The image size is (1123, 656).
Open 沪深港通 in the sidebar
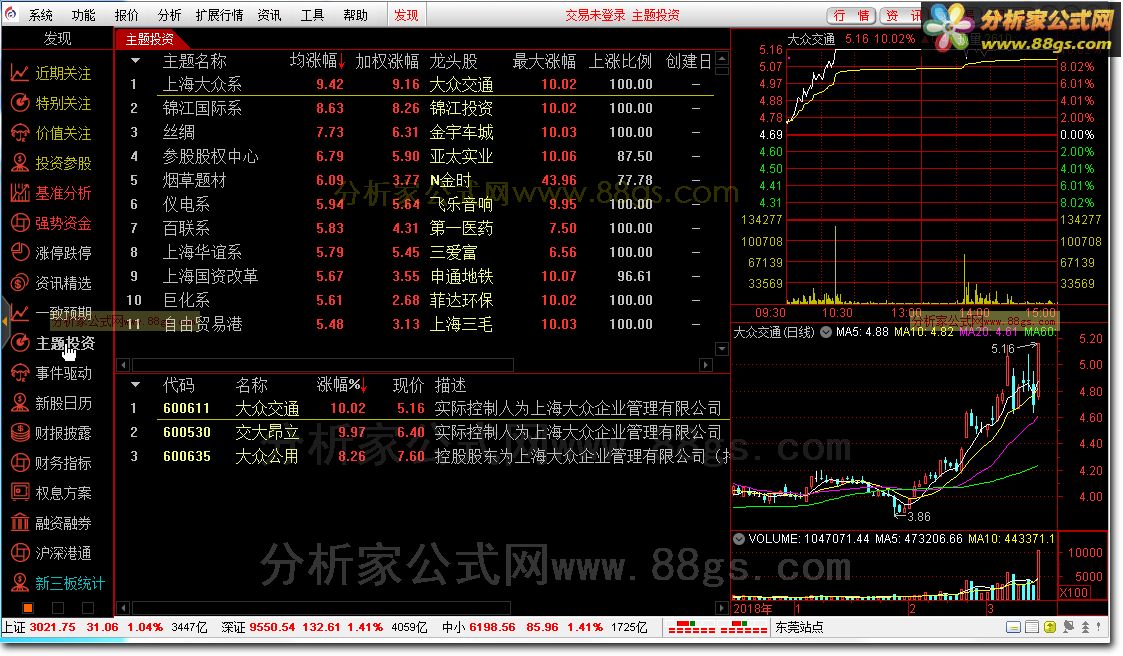point(52,553)
